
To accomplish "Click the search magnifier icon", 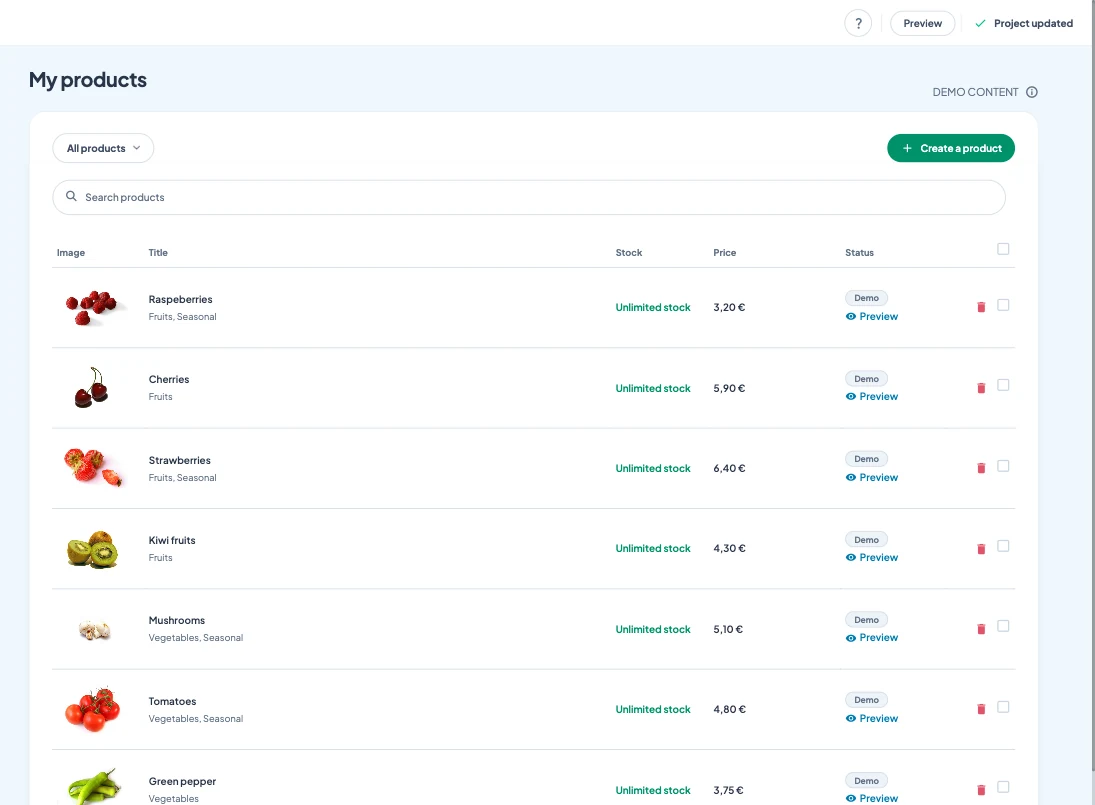I will tap(71, 196).
